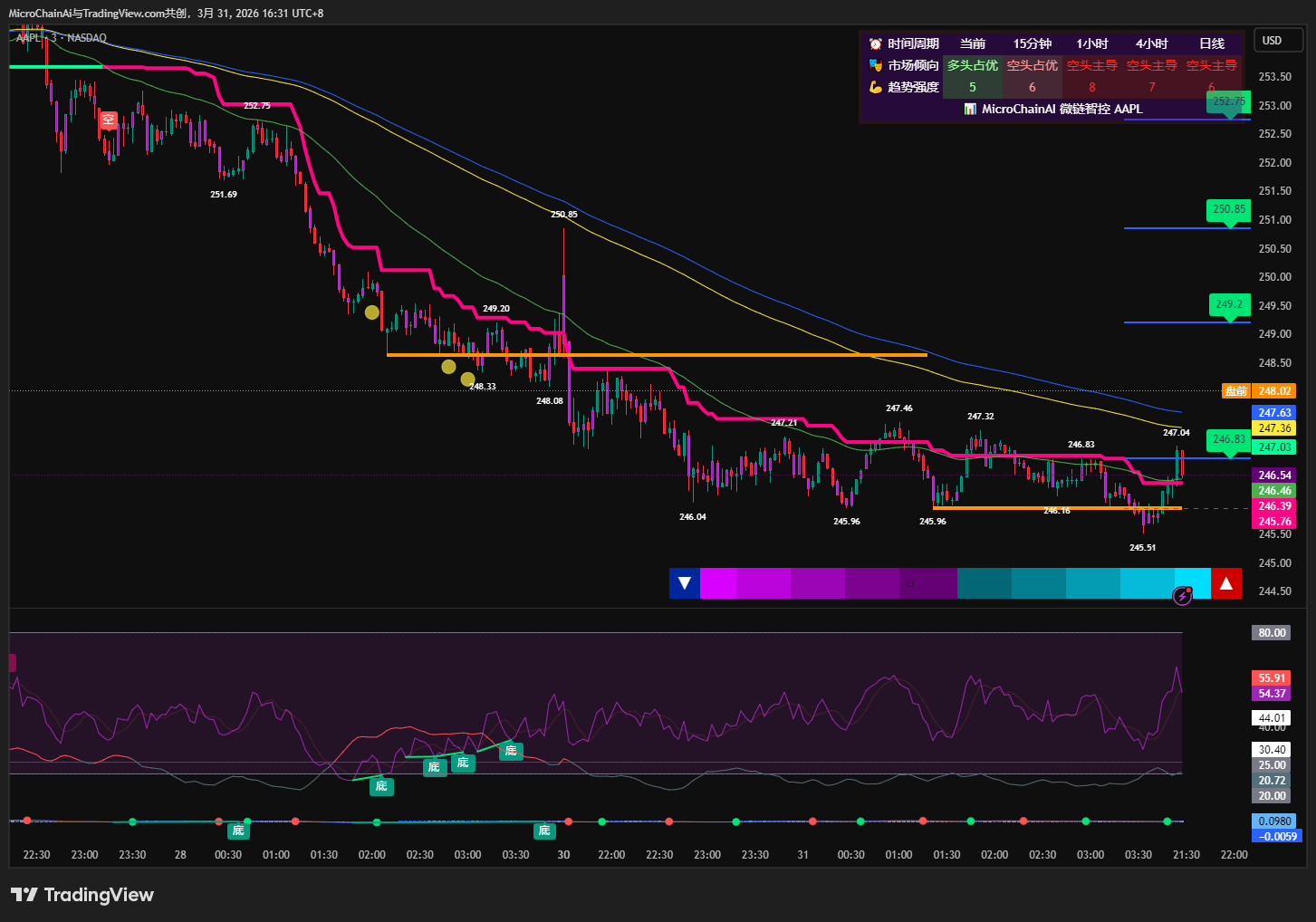Click the AAPL symbol label

[x=29, y=38]
